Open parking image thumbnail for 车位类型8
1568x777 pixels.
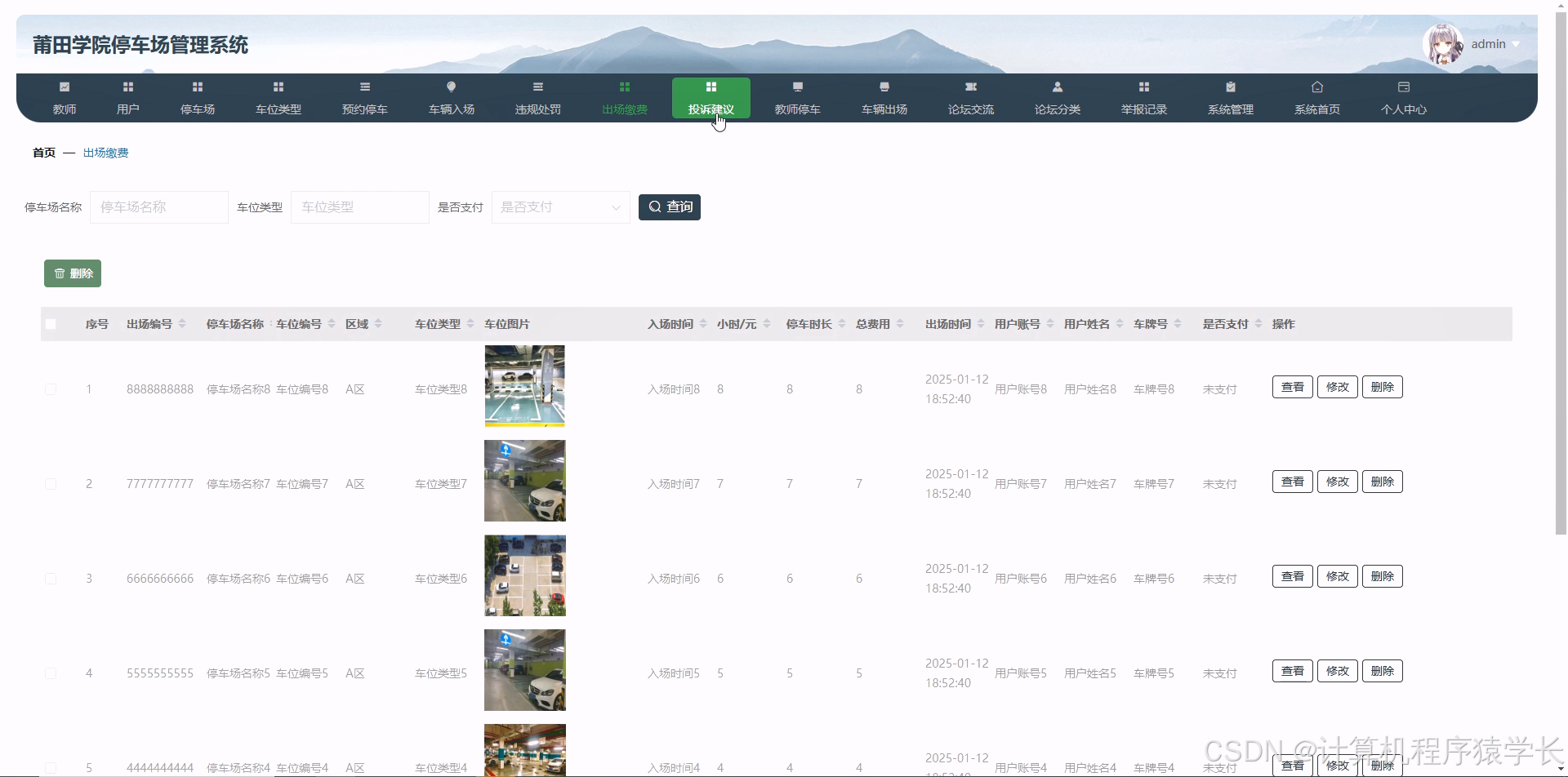coord(524,386)
